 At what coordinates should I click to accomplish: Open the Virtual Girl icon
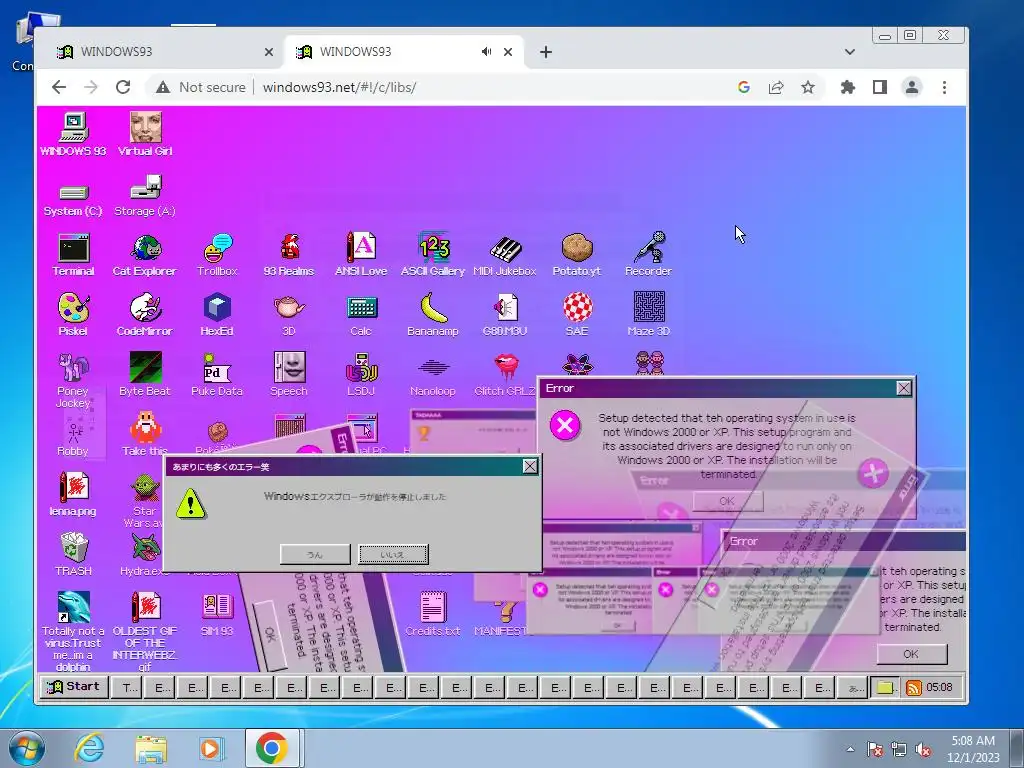click(145, 127)
